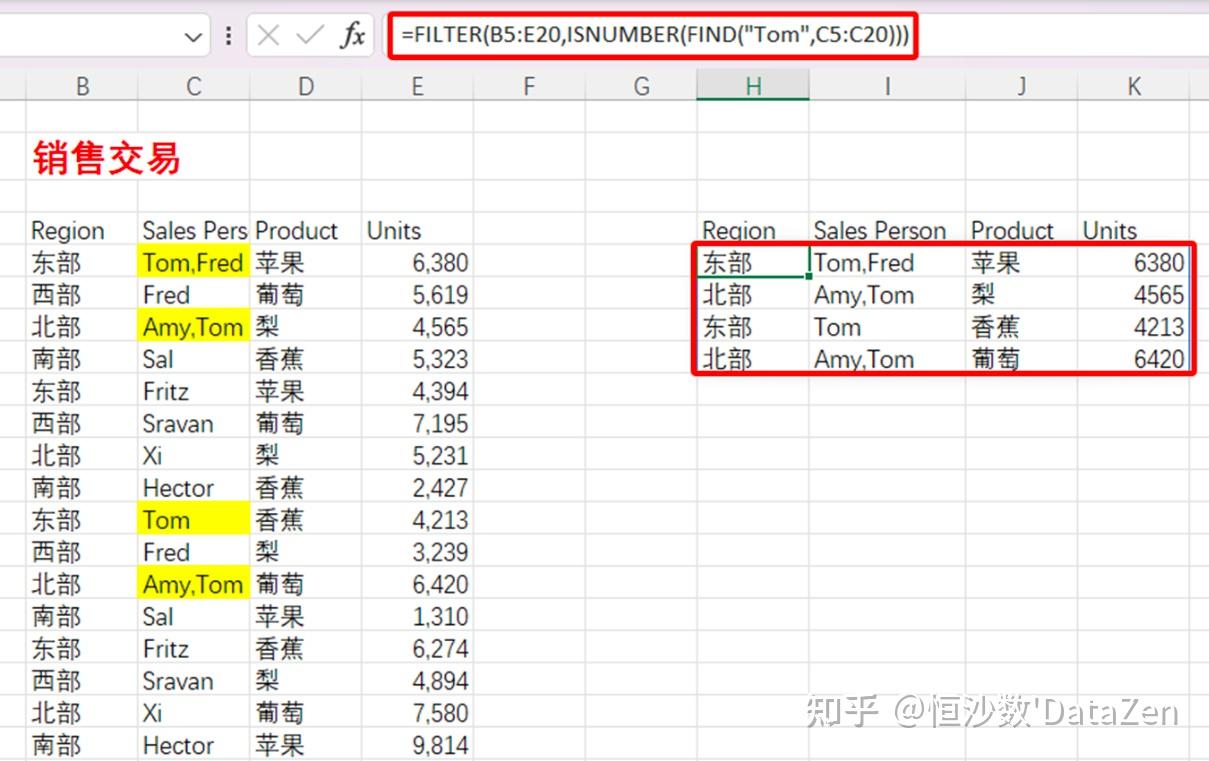Select active cell 东部 in column H
Image resolution: width=1209 pixels, height=761 pixels.
click(753, 263)
